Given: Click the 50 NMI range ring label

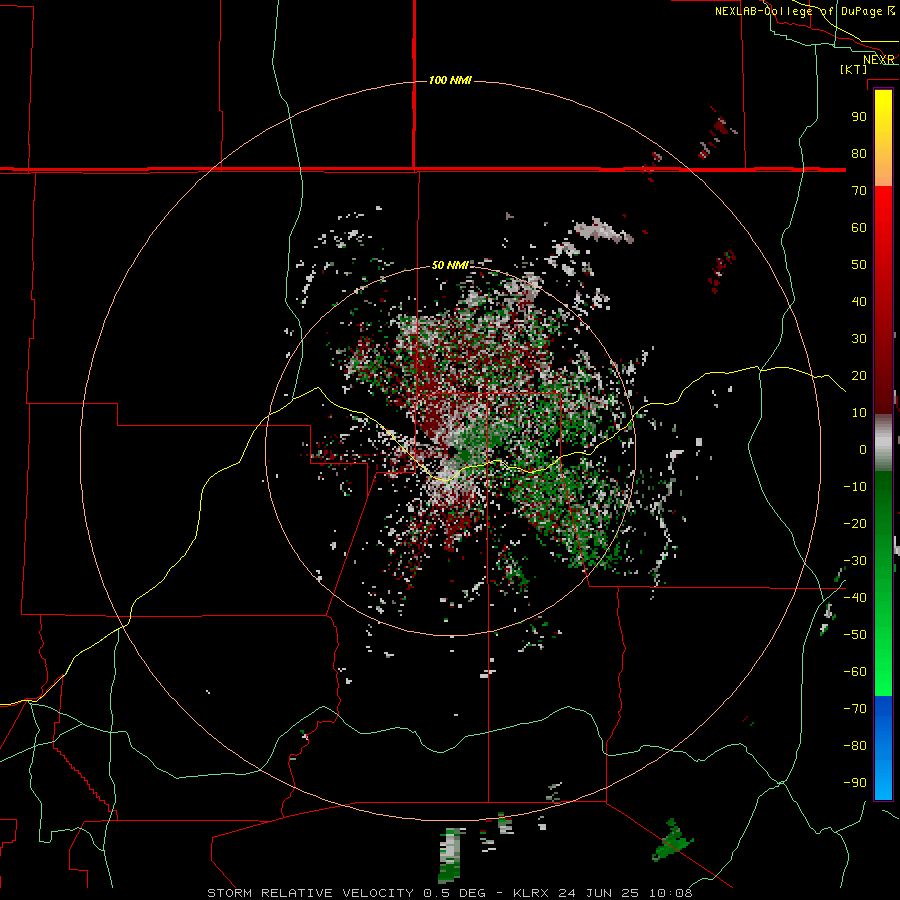Looking at the screenshot, I should pyautogui.click(x=450, y=265).
